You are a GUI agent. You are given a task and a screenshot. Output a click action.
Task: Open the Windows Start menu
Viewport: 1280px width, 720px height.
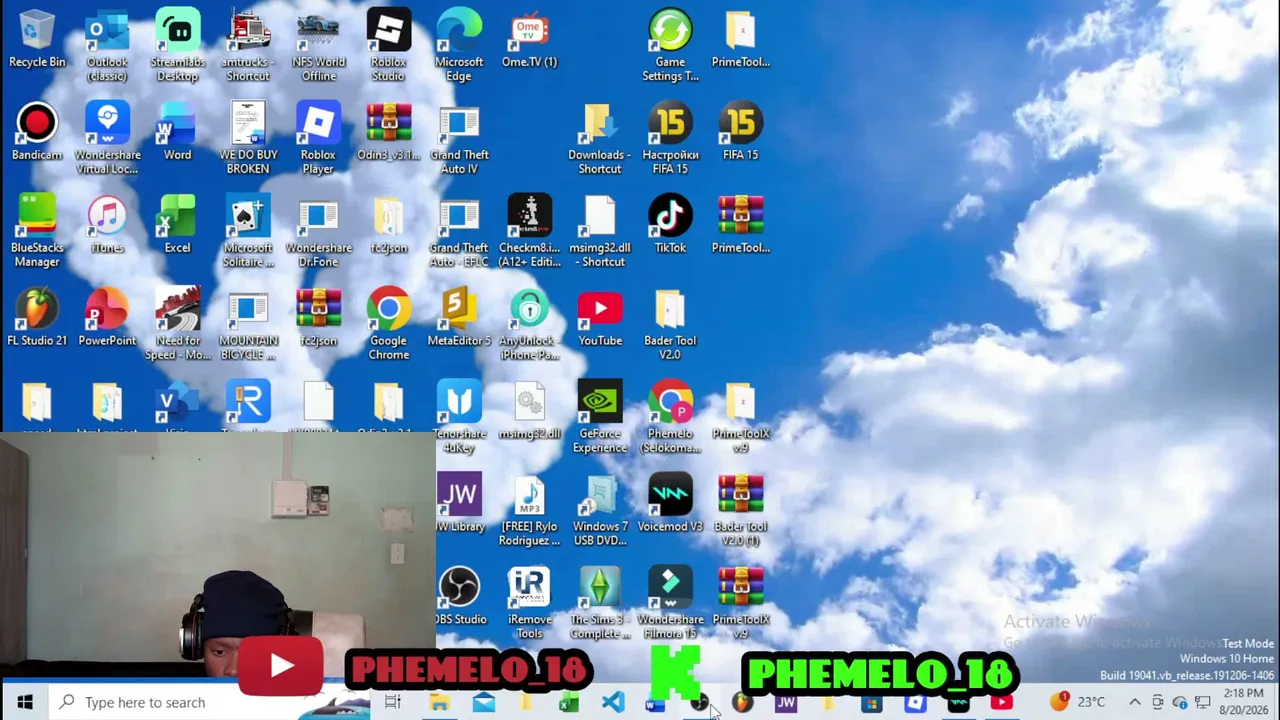25,703
